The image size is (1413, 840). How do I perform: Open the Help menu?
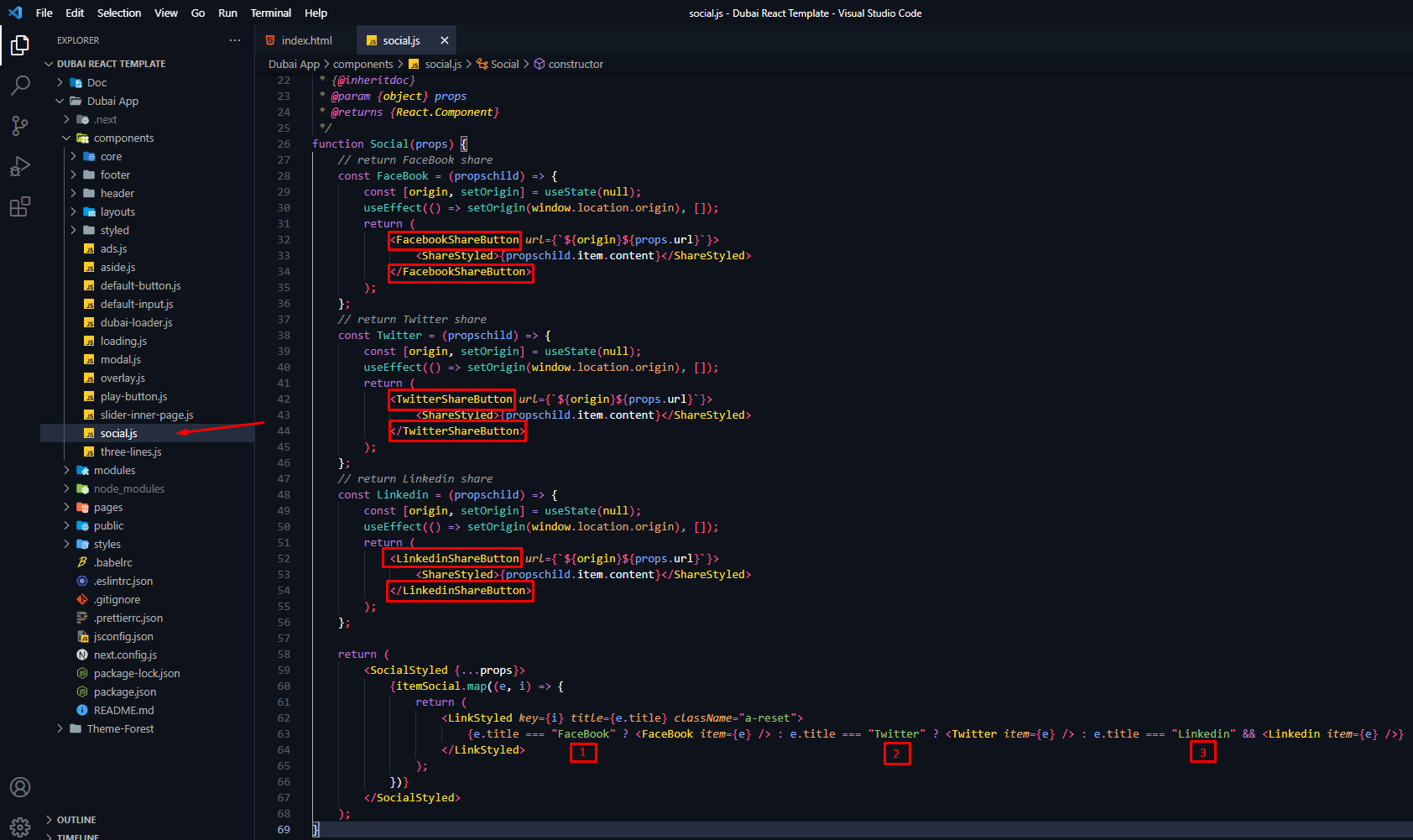315,13
